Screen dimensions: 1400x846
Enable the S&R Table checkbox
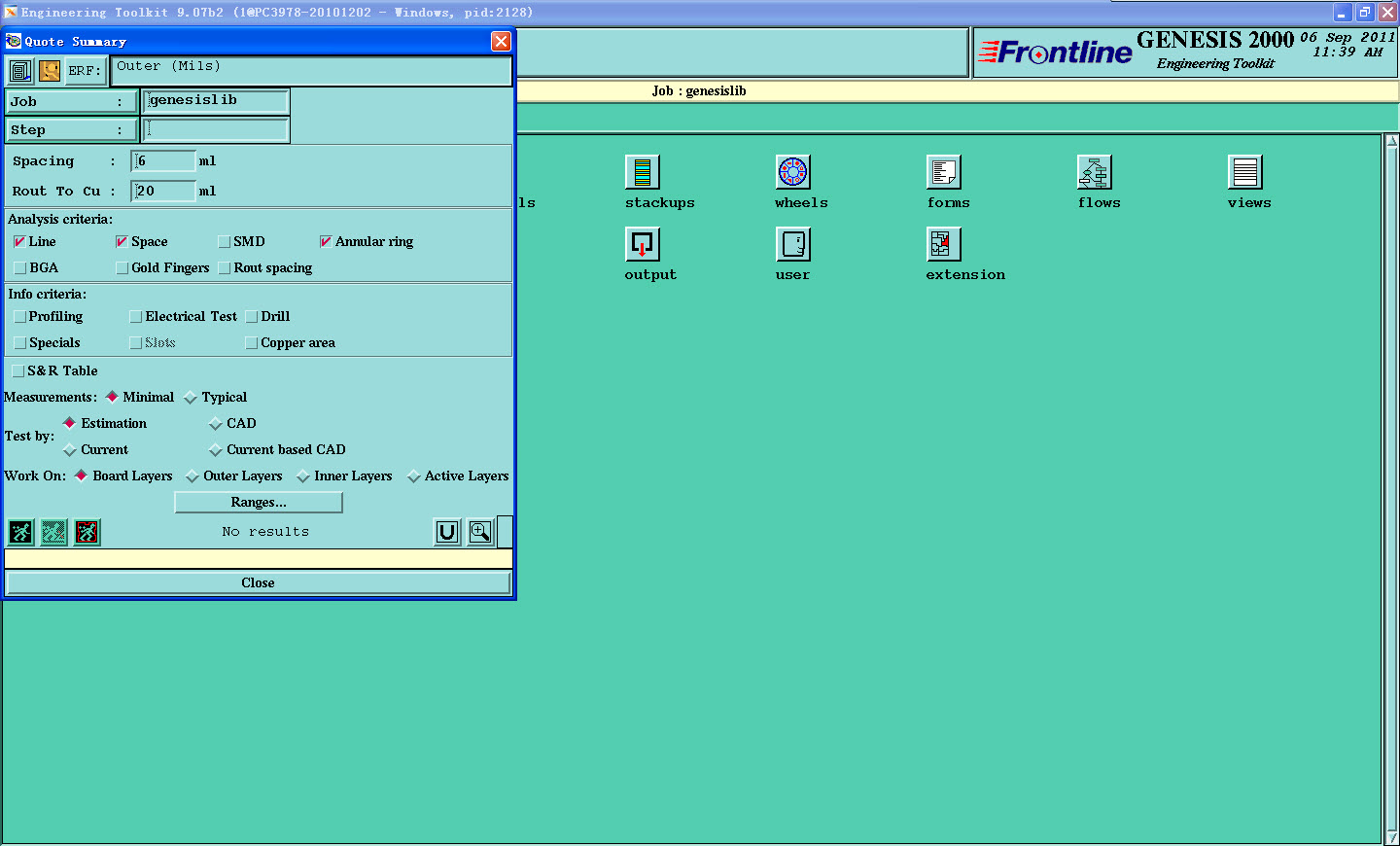tap(17, 371)
